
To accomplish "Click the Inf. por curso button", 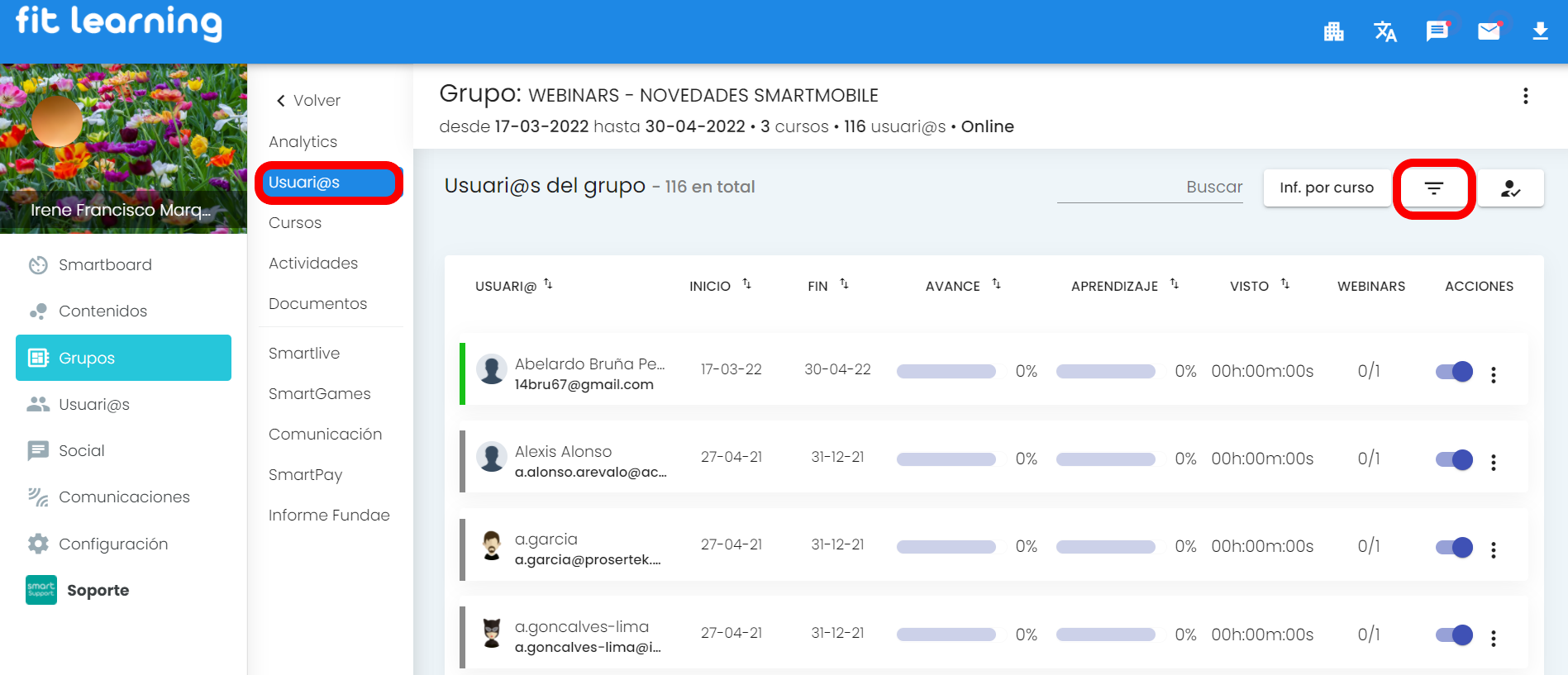I will point(1326,188).
